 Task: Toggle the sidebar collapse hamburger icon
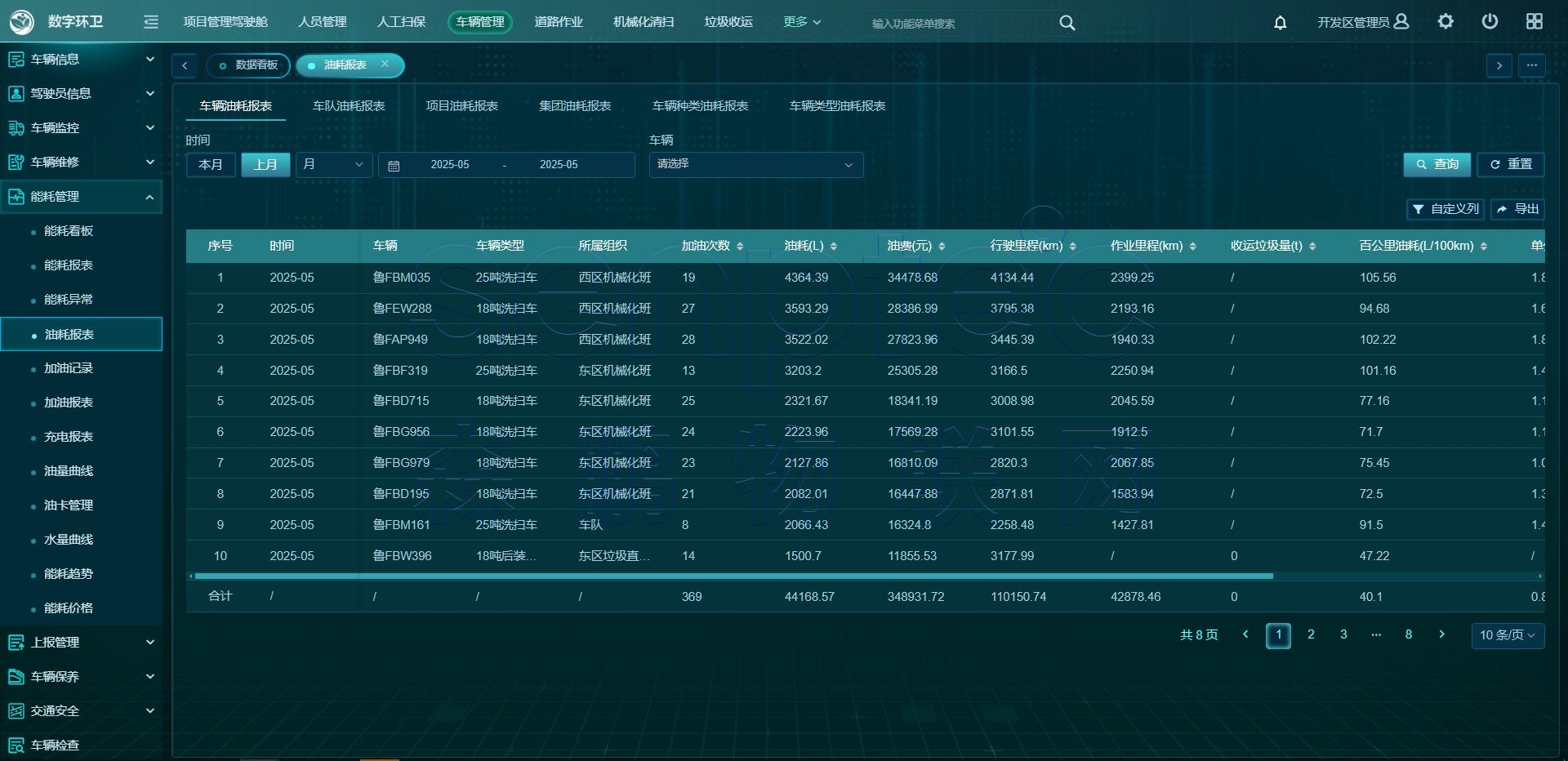tap(151, 22)
